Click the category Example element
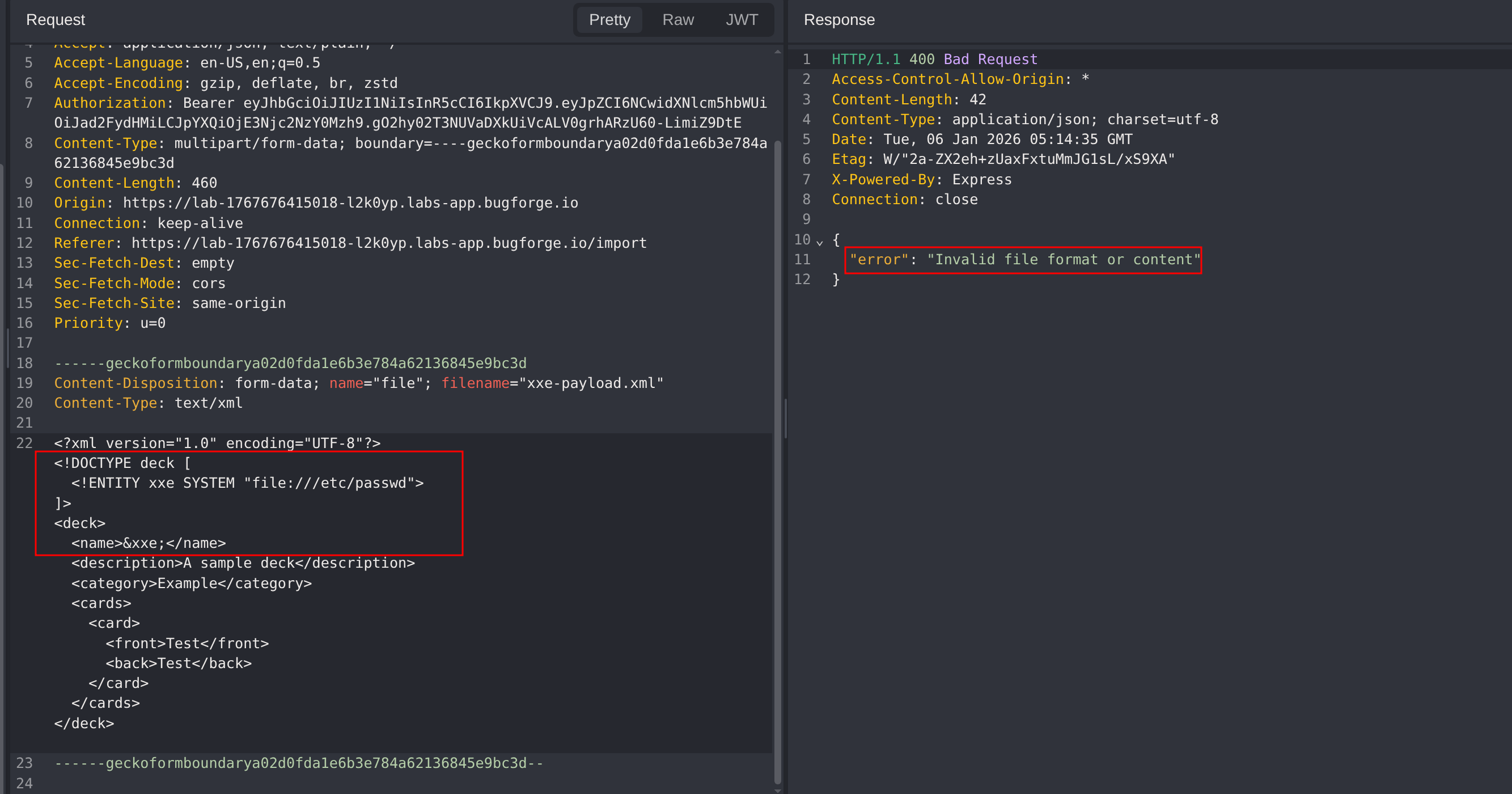 [192, 584]
